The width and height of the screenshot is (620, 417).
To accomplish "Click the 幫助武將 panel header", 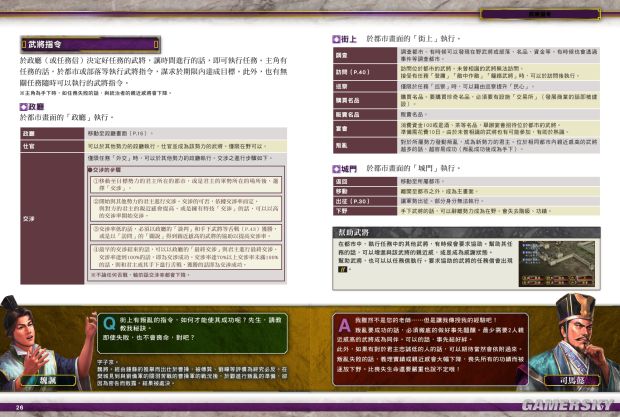I will (467, 232).
